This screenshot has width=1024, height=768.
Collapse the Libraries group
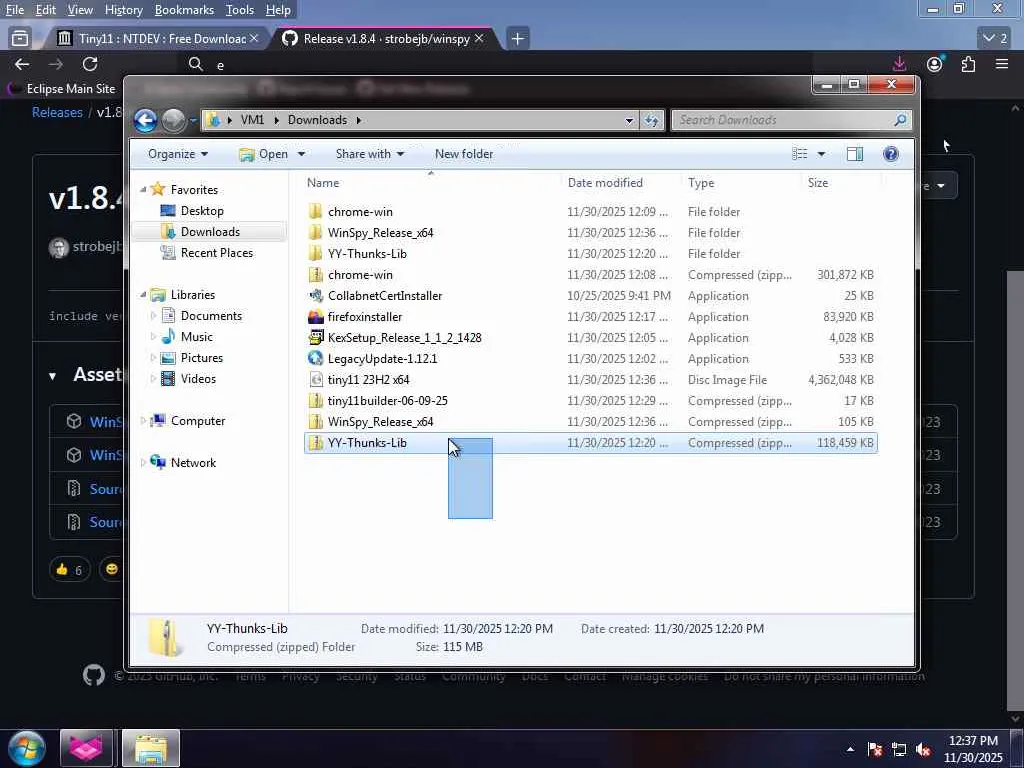(x=144, y=295)
